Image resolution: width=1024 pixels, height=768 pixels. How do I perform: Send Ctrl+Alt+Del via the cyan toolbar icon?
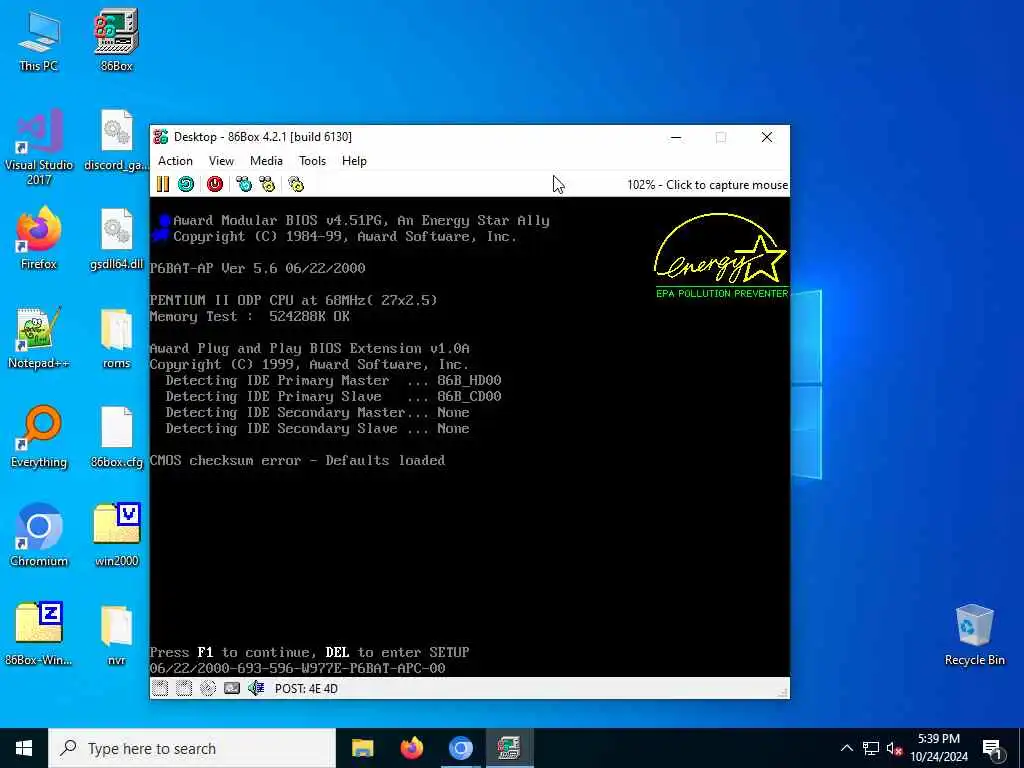tap(244, 184)
